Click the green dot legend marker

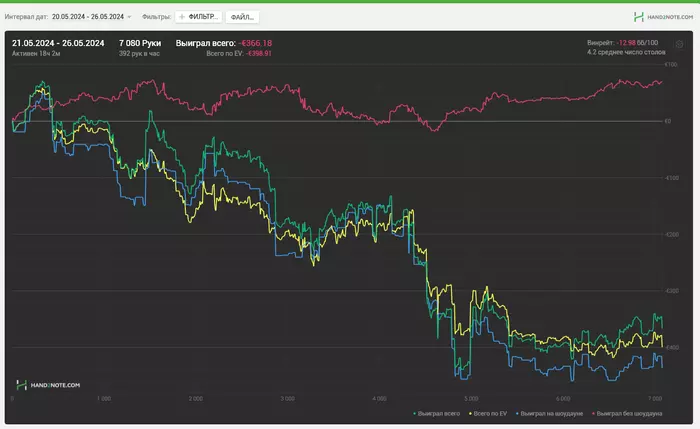tap(414, 412)
